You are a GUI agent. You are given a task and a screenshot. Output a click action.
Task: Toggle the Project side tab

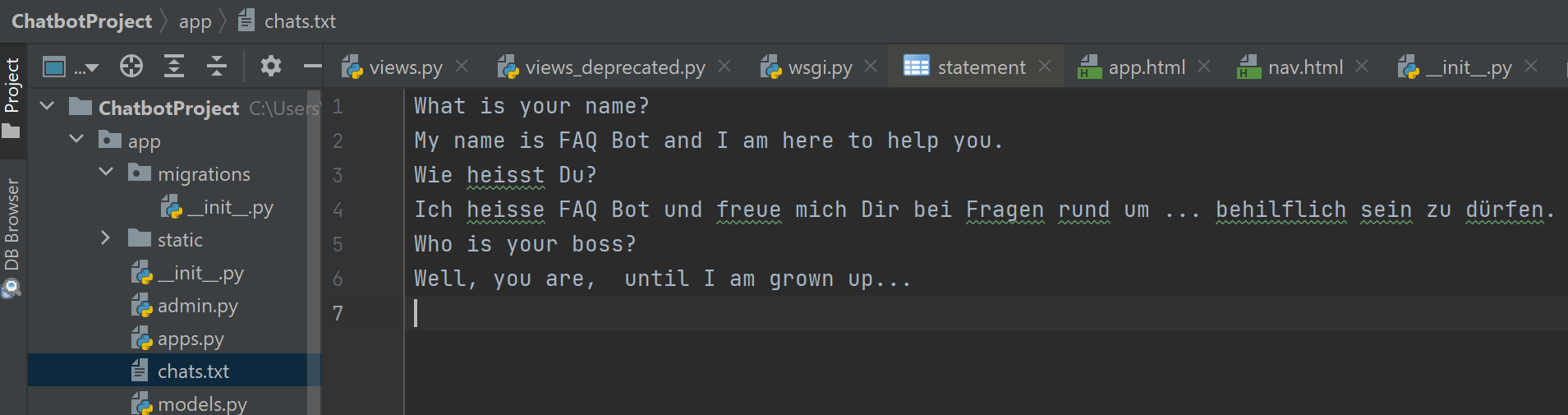(x=11, y=95)
